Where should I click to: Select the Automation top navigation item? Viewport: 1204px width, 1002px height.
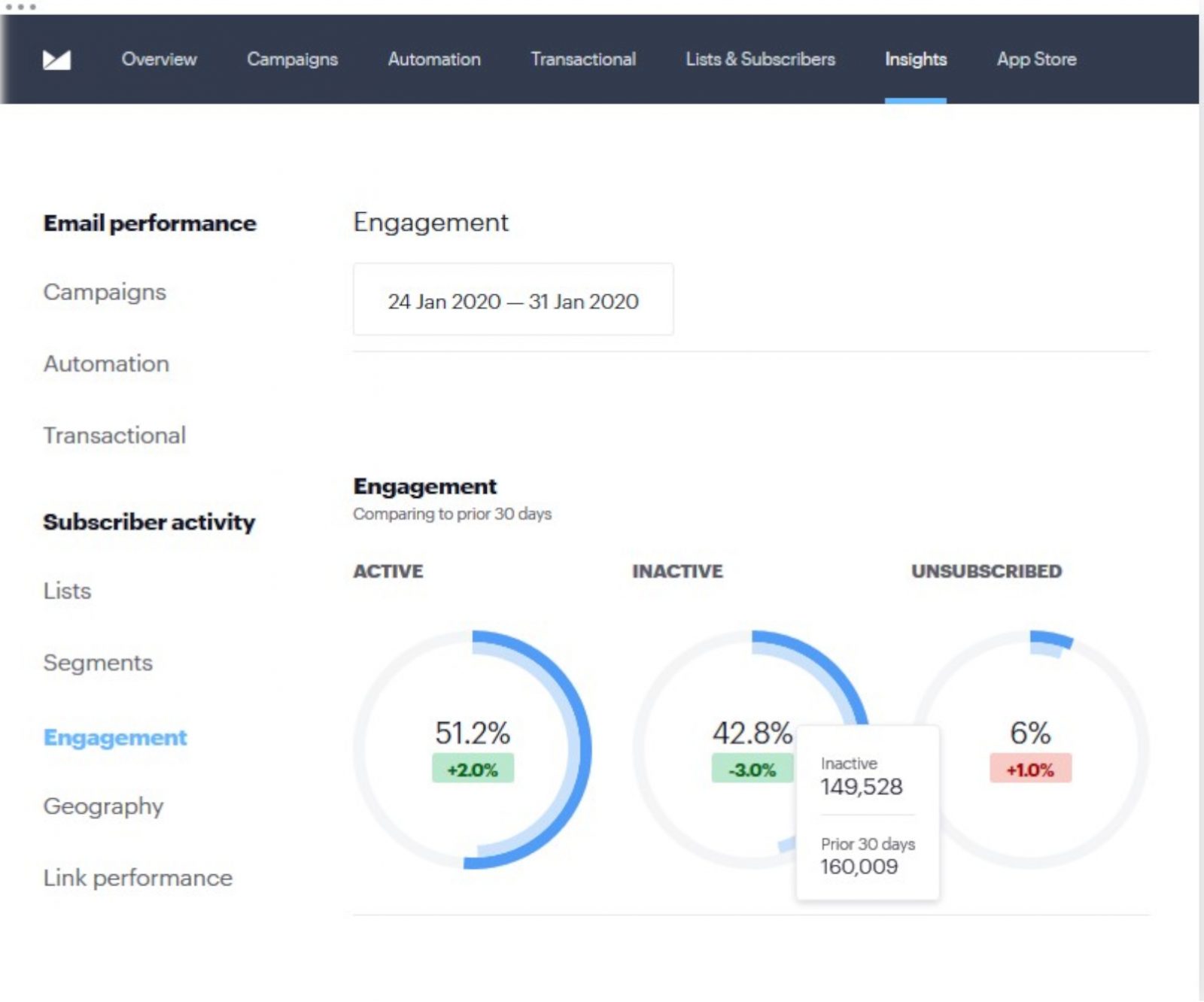tap(434, 59)
